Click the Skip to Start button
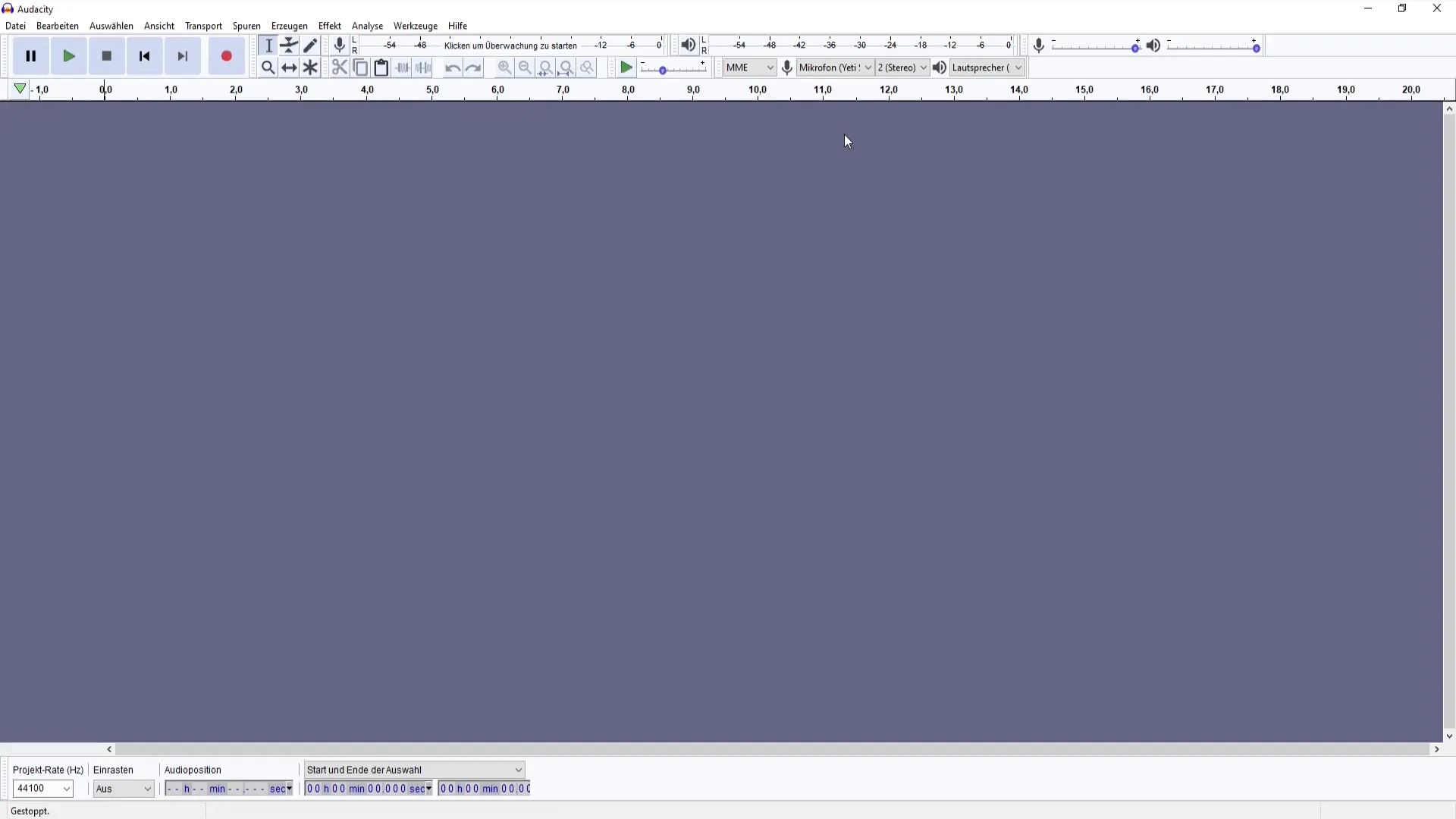 click(145, 56)
